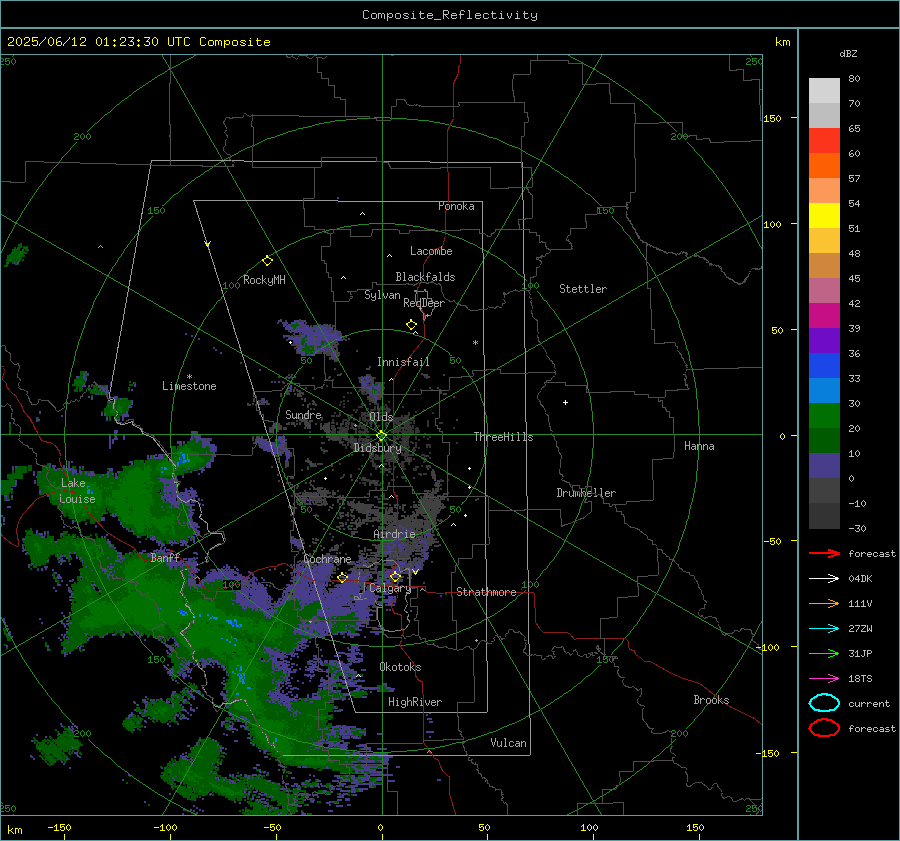This screenshot has height=841, width=900.
Task: Click the orange 111V arrow icon
Action: coord(824,603)
